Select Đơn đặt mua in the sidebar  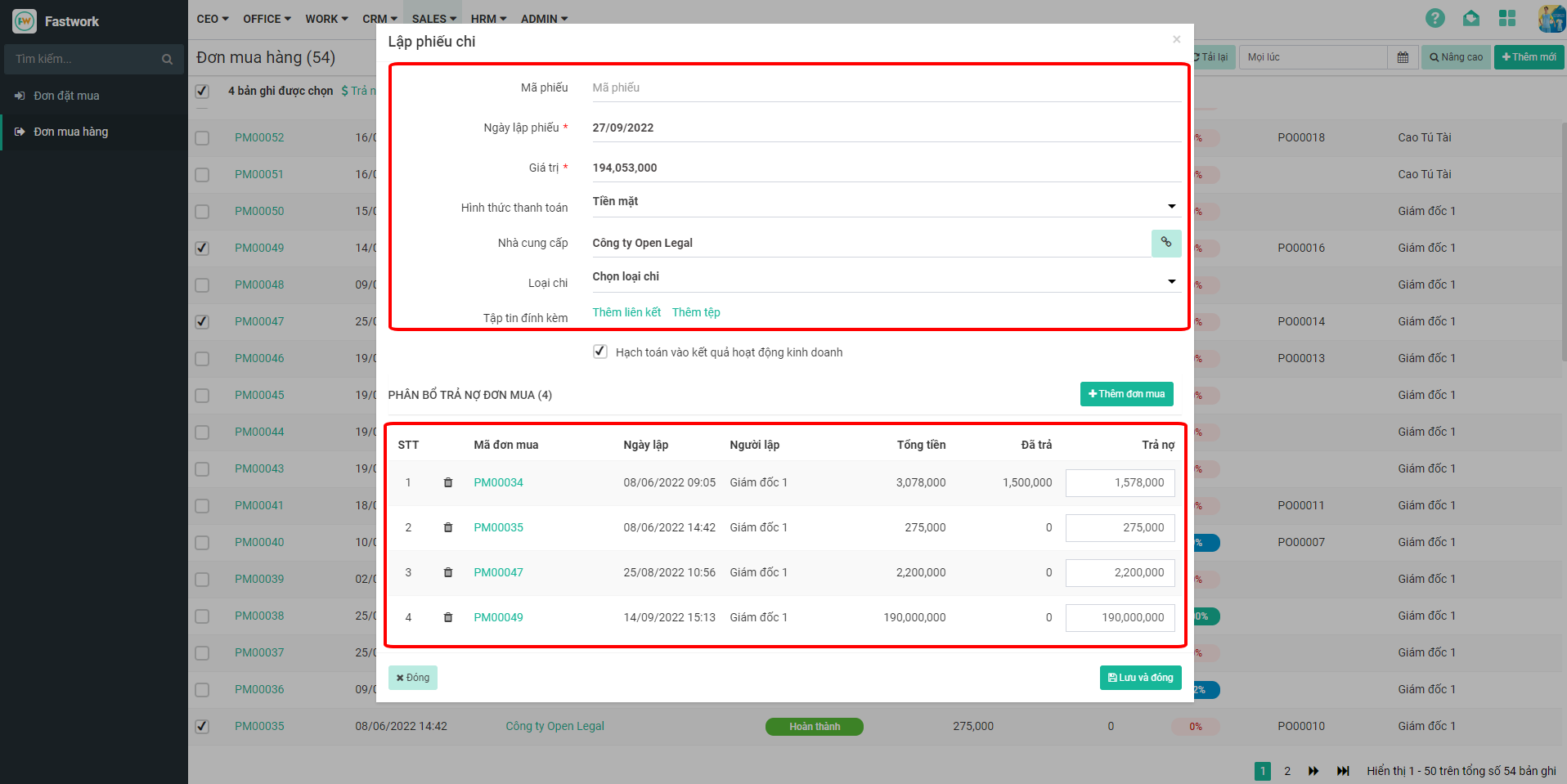[66, 96]
